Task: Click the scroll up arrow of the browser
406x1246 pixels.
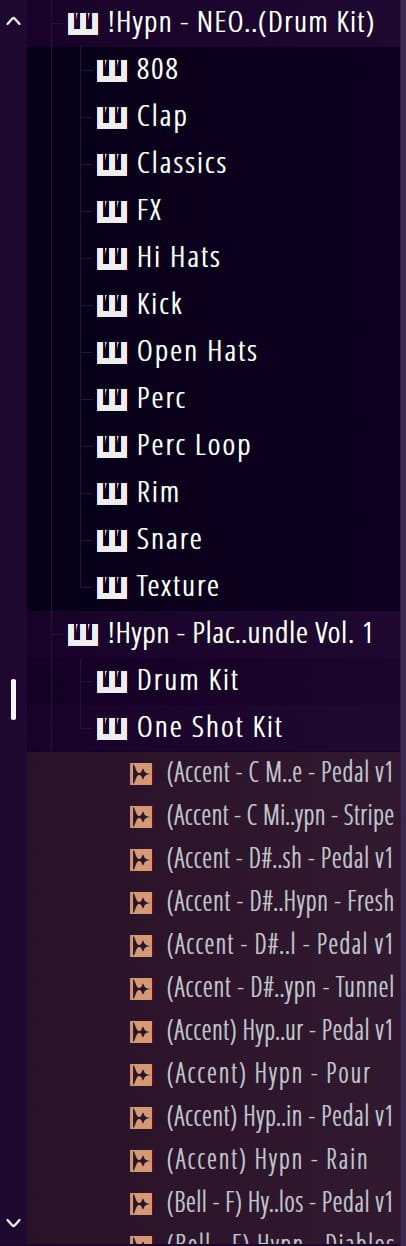Action: click(13, 22)
